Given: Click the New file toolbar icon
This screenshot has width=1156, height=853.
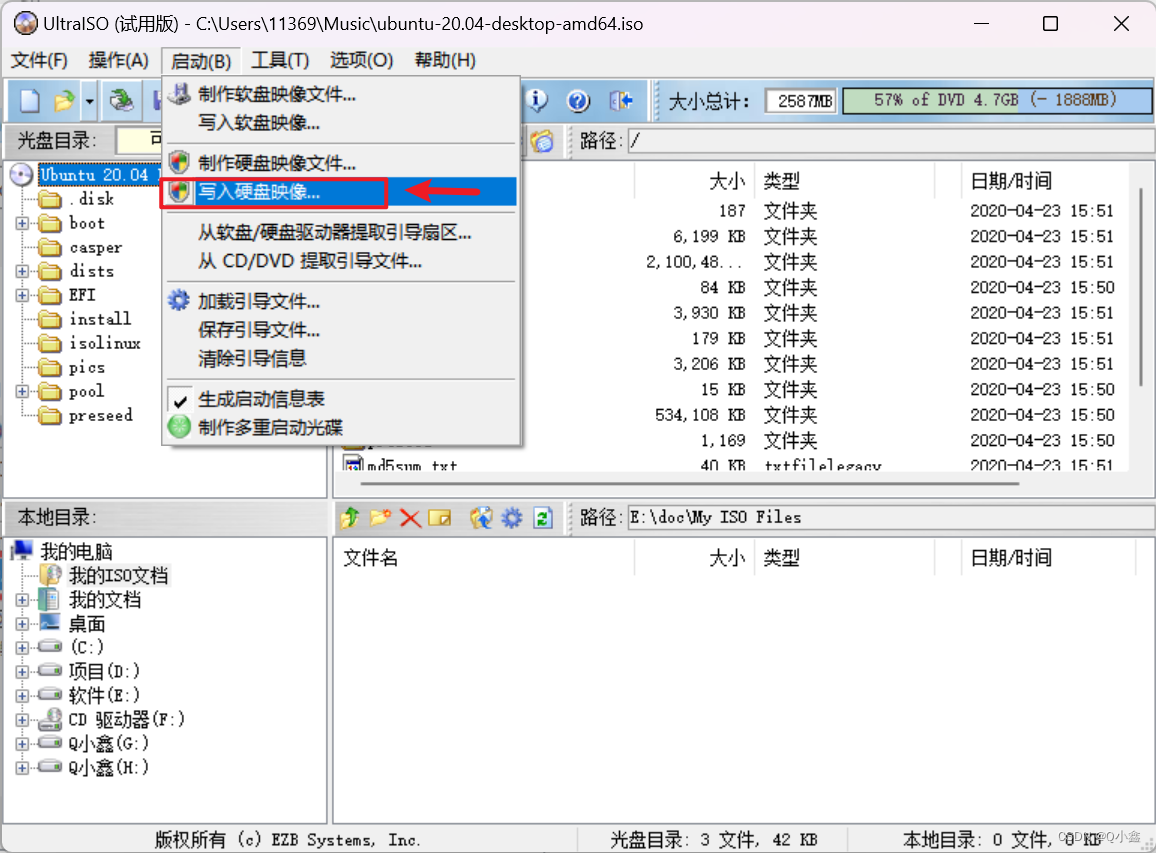Looking at the screenshot, I should pyautogui.click(x=29, y=100).
